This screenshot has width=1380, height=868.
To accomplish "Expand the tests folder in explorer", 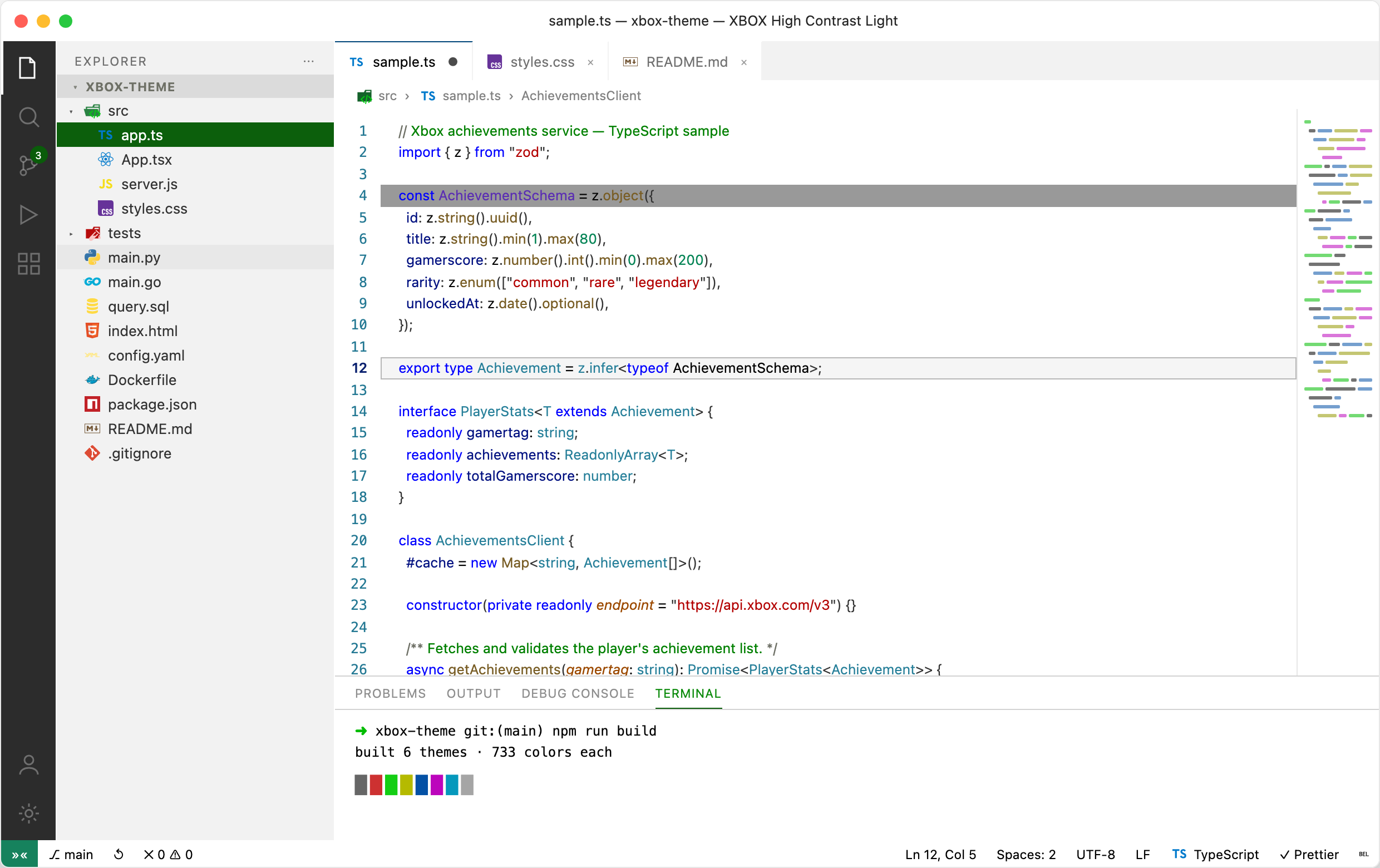I will (71, 233).
